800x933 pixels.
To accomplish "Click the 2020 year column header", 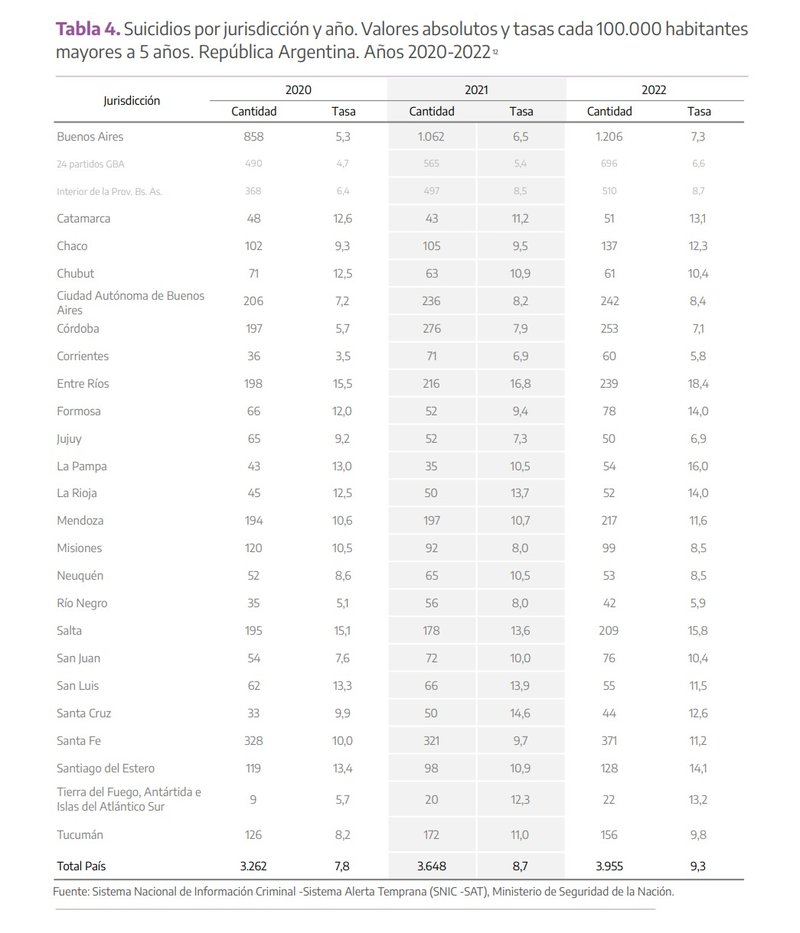I will click(298, 90).
